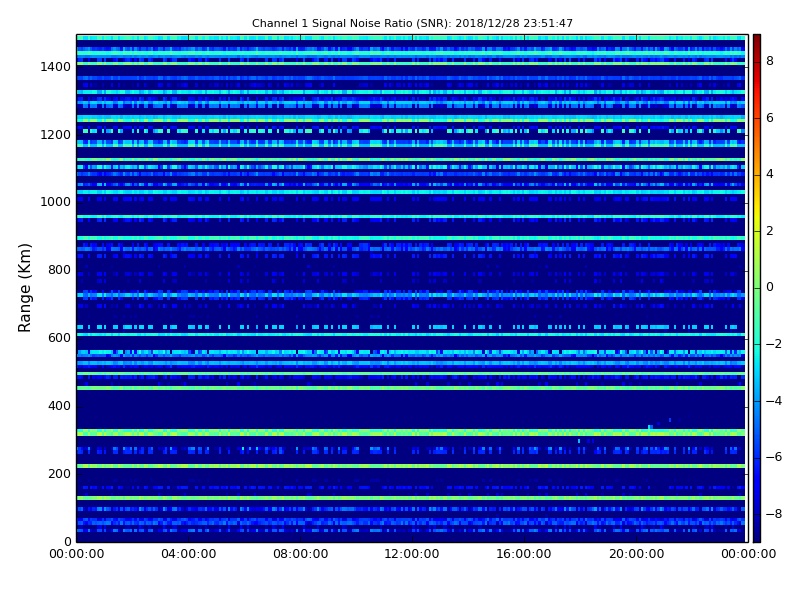Click the rightmost 00:00:00 time label
Screen dimensions: 800x600
(748, 554)
